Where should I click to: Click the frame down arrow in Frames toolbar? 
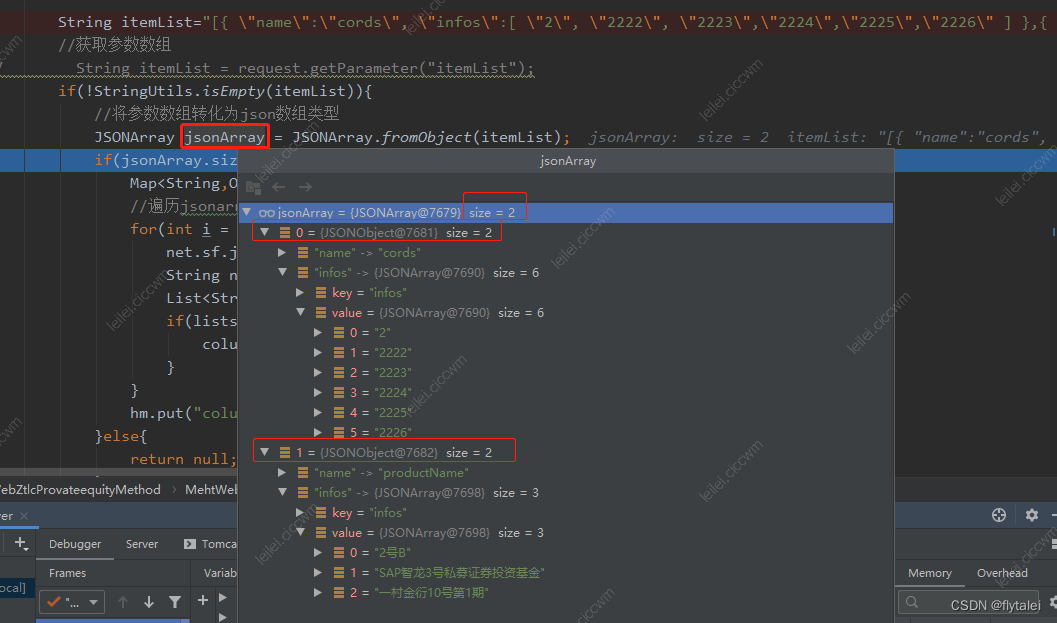tap(149, 601)
